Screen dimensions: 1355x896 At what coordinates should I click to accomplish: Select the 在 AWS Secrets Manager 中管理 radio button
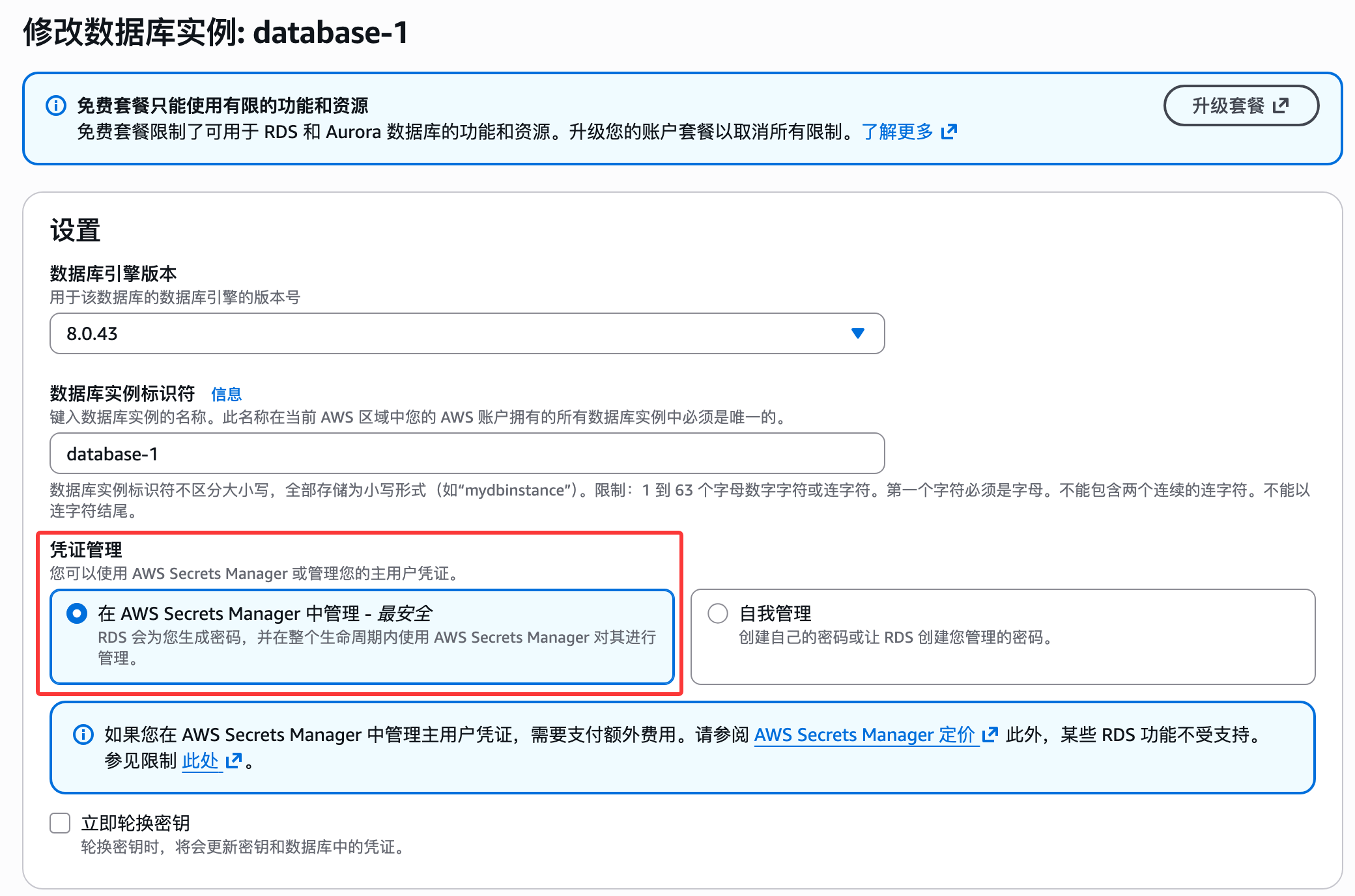pos(76,613)
